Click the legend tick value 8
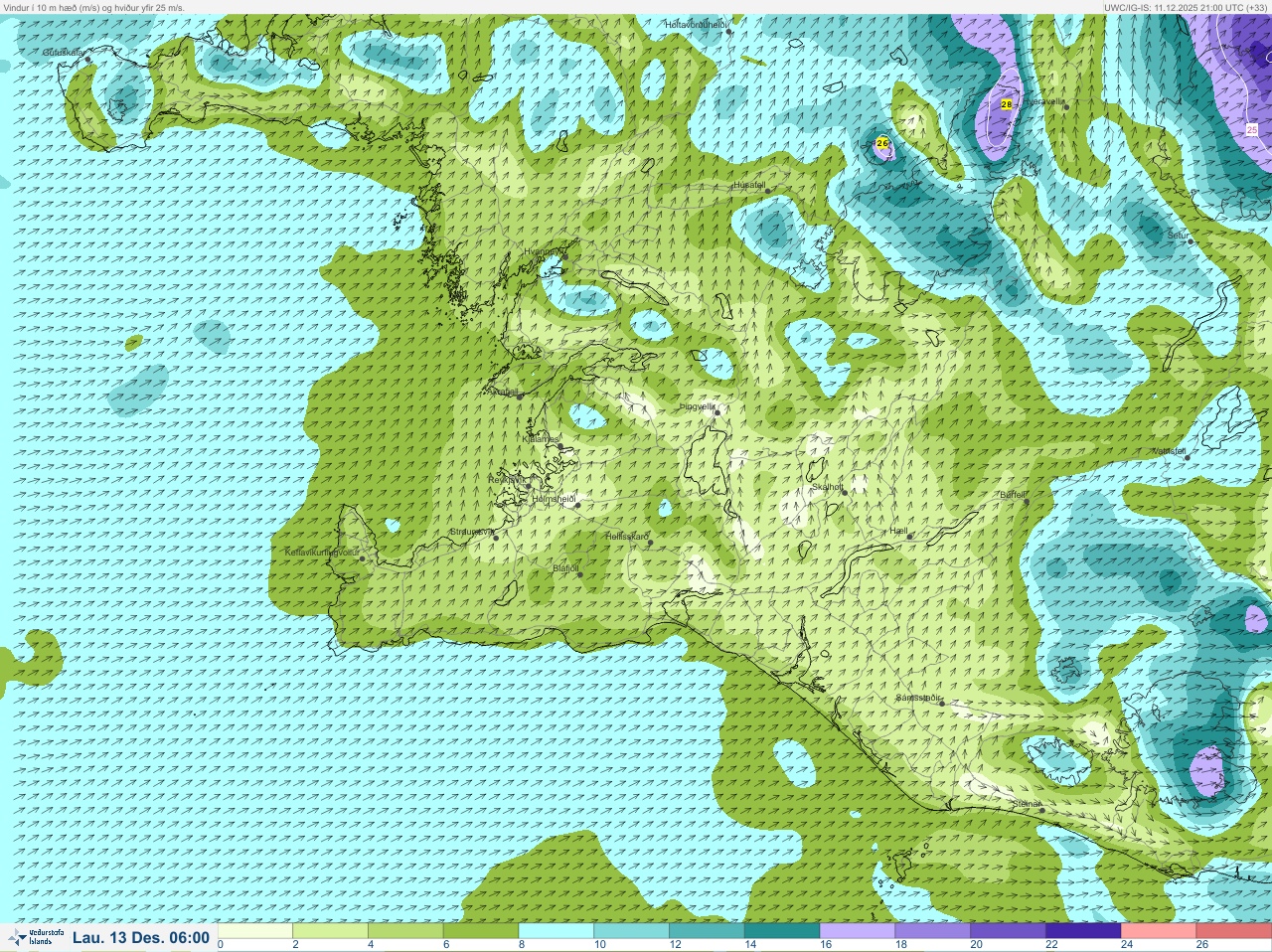Image resolution: width=1272 pixels, height=952 pixels. [x=520, y=945]
